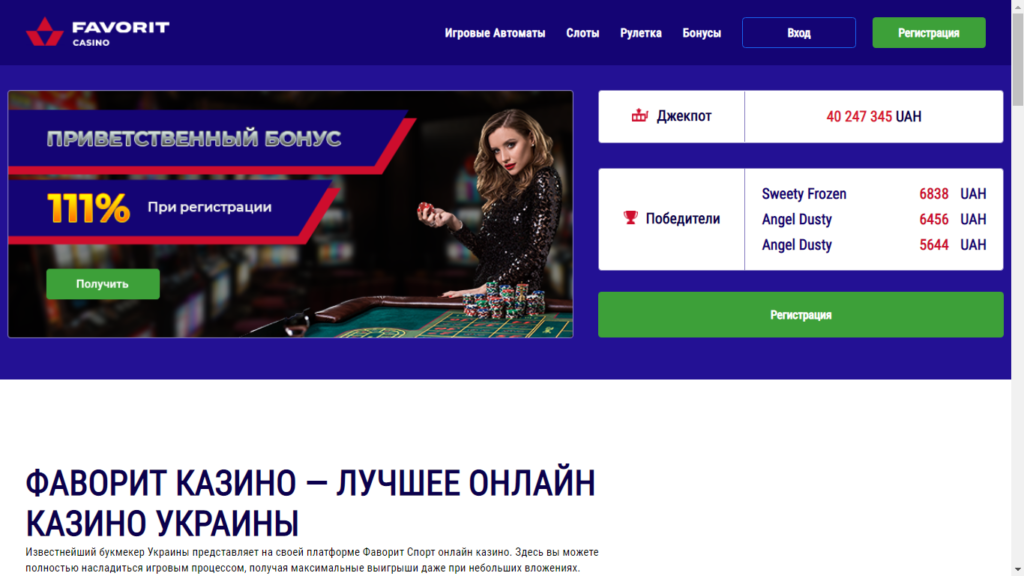Open the Игровые Автоматы menu item

tap(494, 33)
